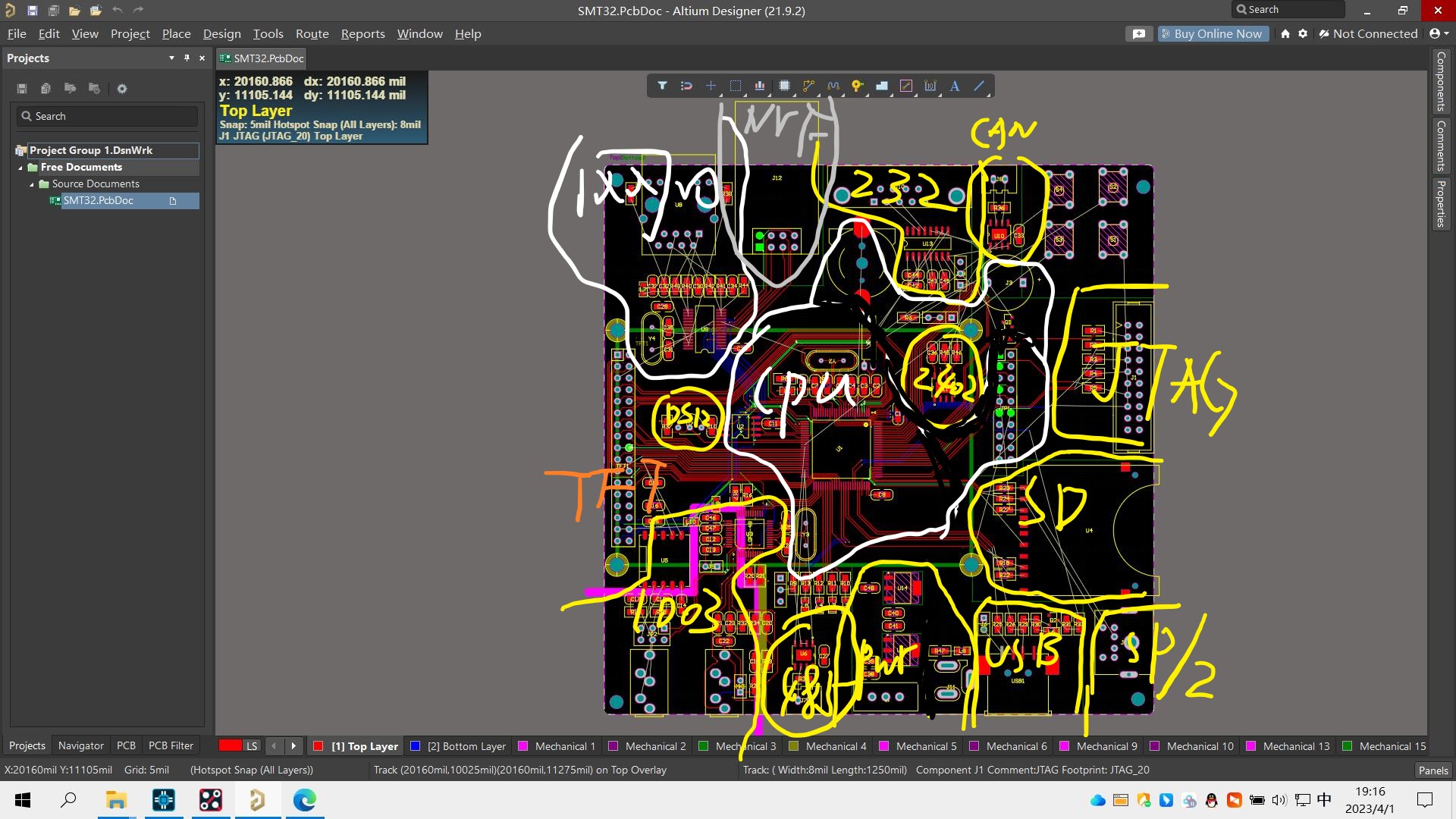Click Save All icon in title bar
Screen dimensions: 1456x819
click(x=53, y=11)
